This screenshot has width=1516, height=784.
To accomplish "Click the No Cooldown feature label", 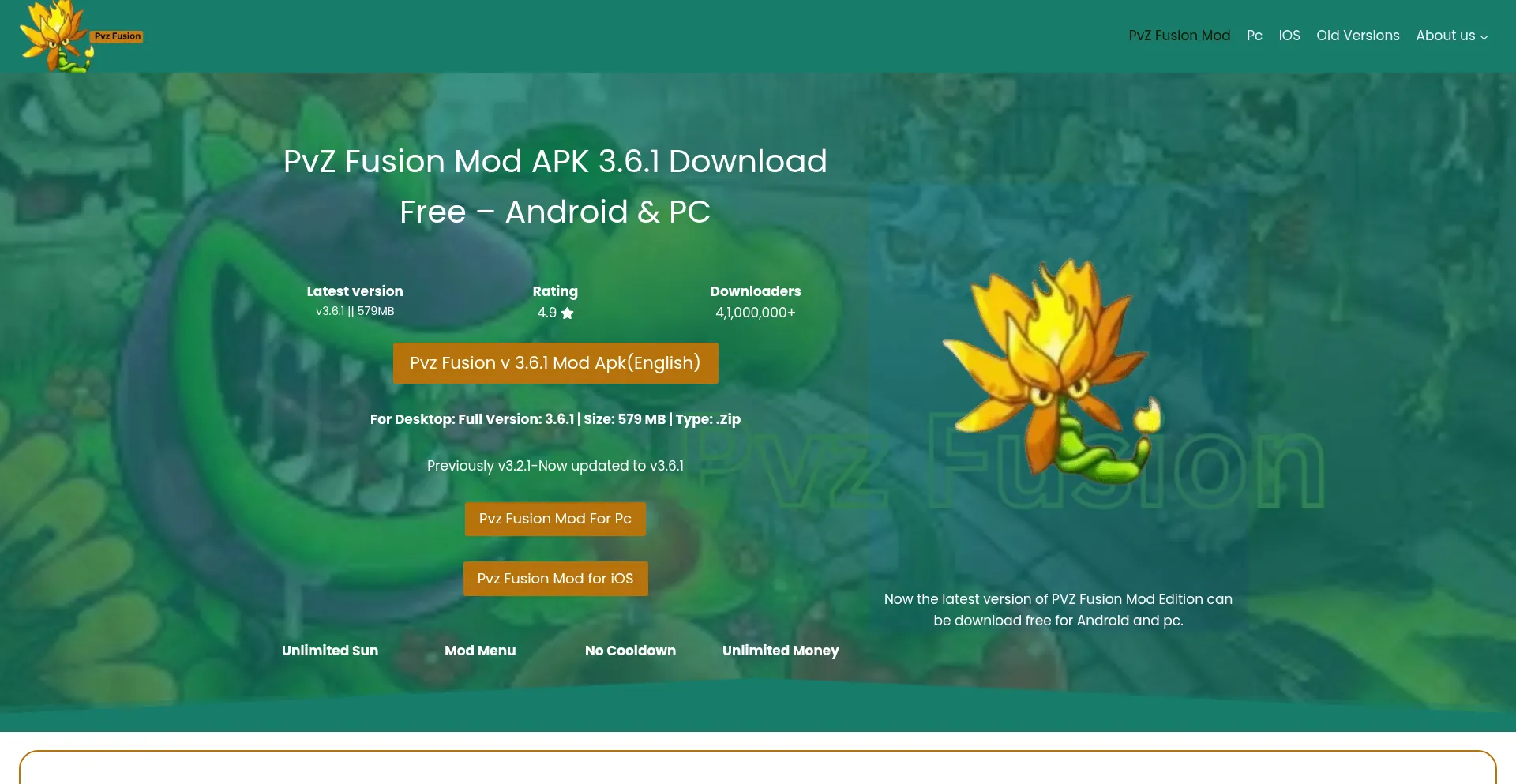I will pyautogui.click(x=630, y=651).
